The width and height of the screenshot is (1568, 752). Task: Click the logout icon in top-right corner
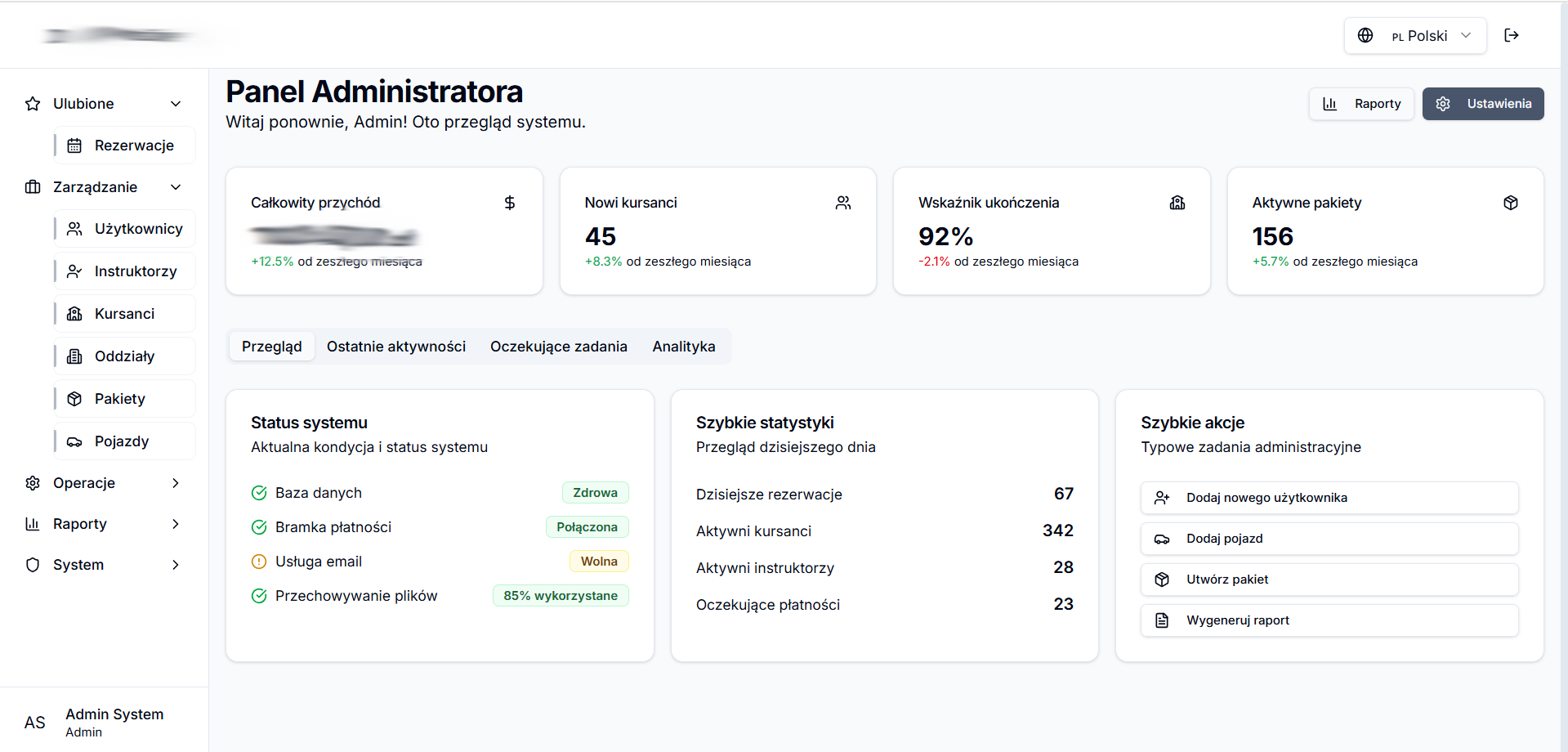pyautogui.click(x=1512, y=35)
